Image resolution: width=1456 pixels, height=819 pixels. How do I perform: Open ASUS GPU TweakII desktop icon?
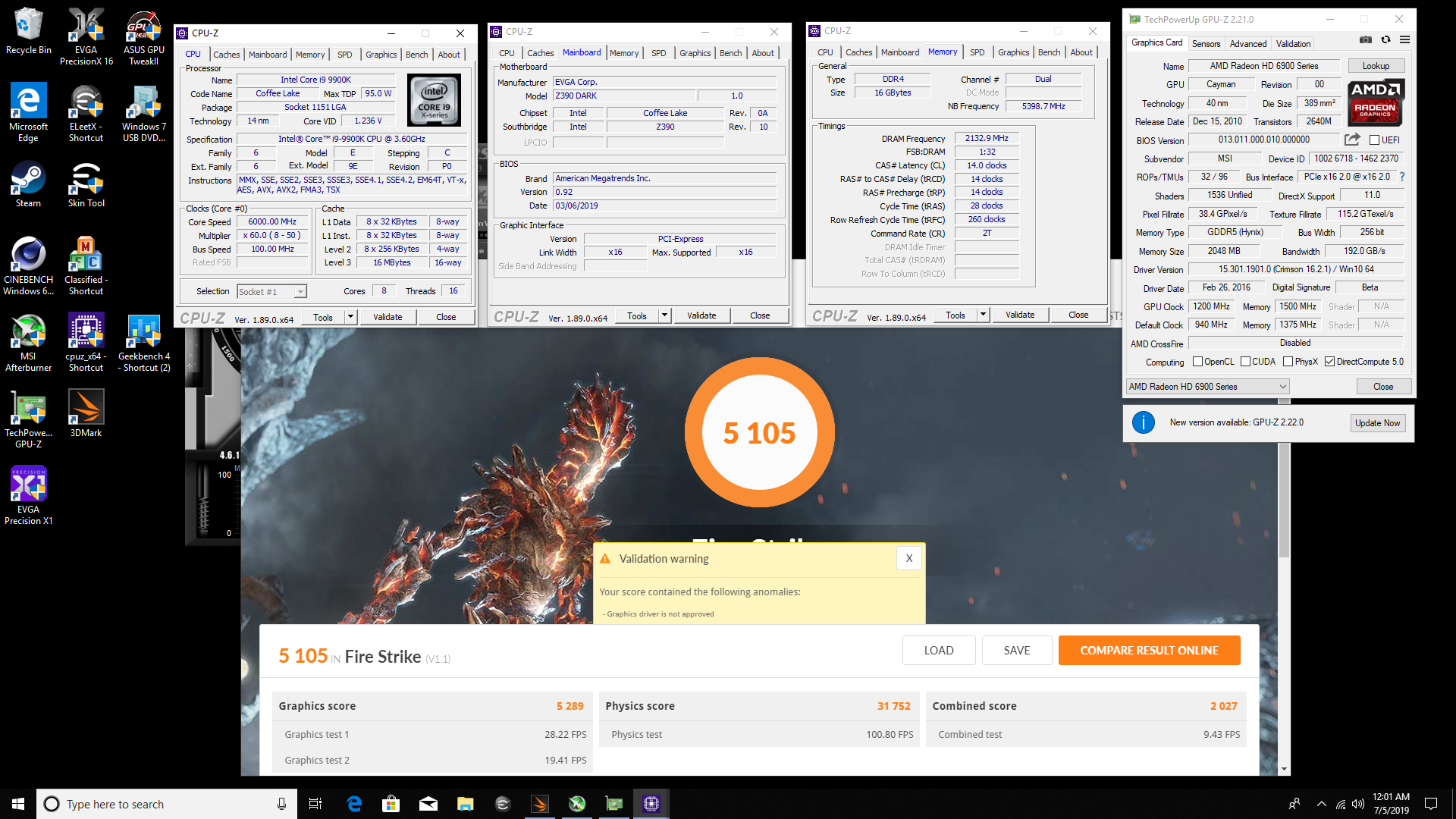point(143,36)
